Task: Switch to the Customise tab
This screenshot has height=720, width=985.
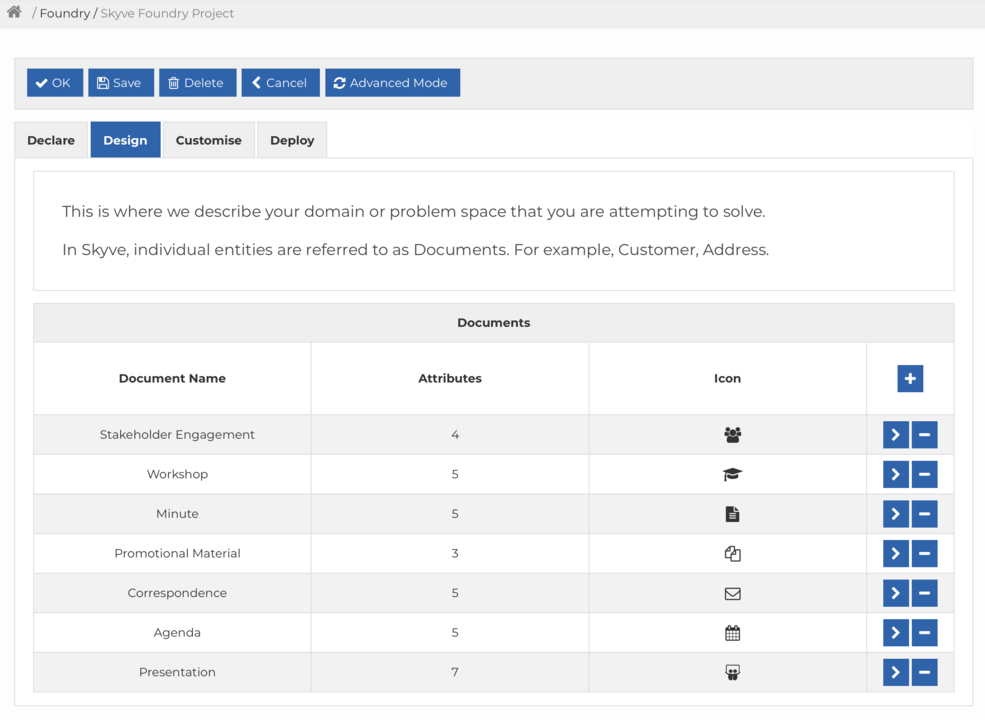Action: pos(209,140)
